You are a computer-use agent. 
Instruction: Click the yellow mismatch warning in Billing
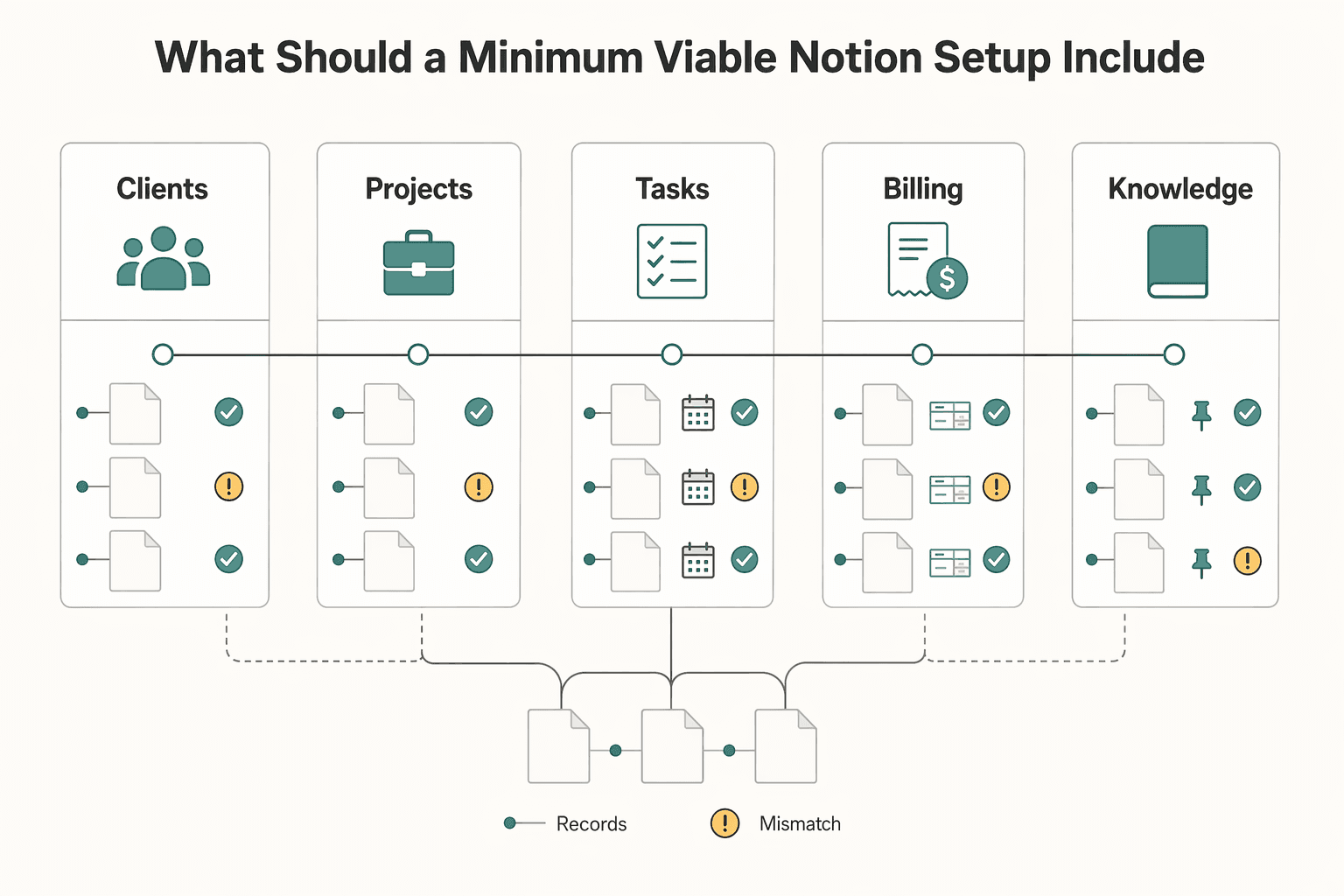tap(997, 486)
